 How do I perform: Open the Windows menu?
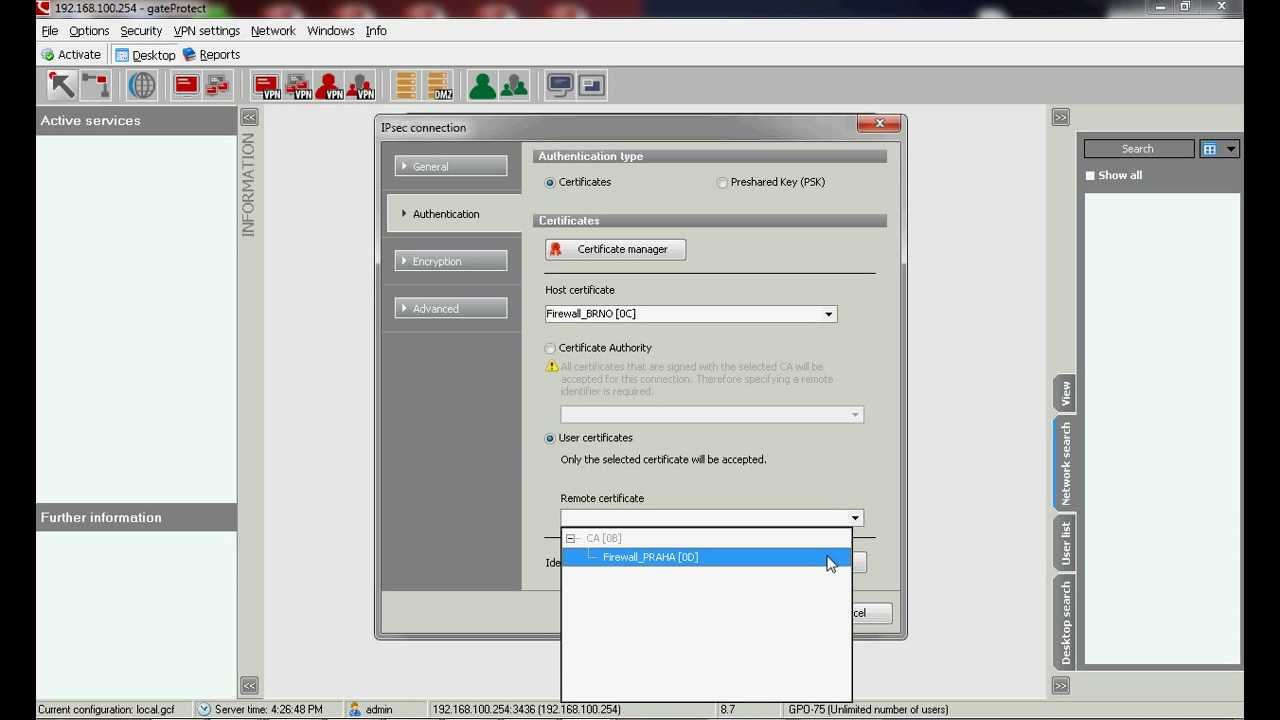[331, 31]
